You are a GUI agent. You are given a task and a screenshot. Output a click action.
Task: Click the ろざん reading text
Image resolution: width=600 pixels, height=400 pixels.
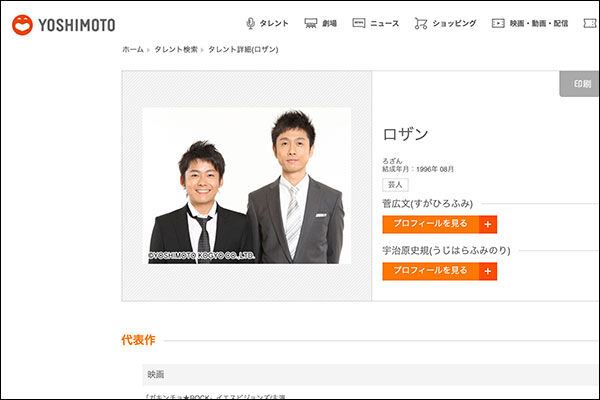pyautogui.click(x=392, y=161)
